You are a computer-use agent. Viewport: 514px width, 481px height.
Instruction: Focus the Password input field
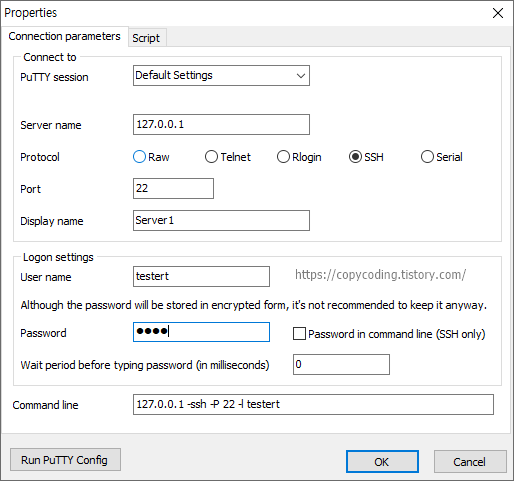point(201,332)
